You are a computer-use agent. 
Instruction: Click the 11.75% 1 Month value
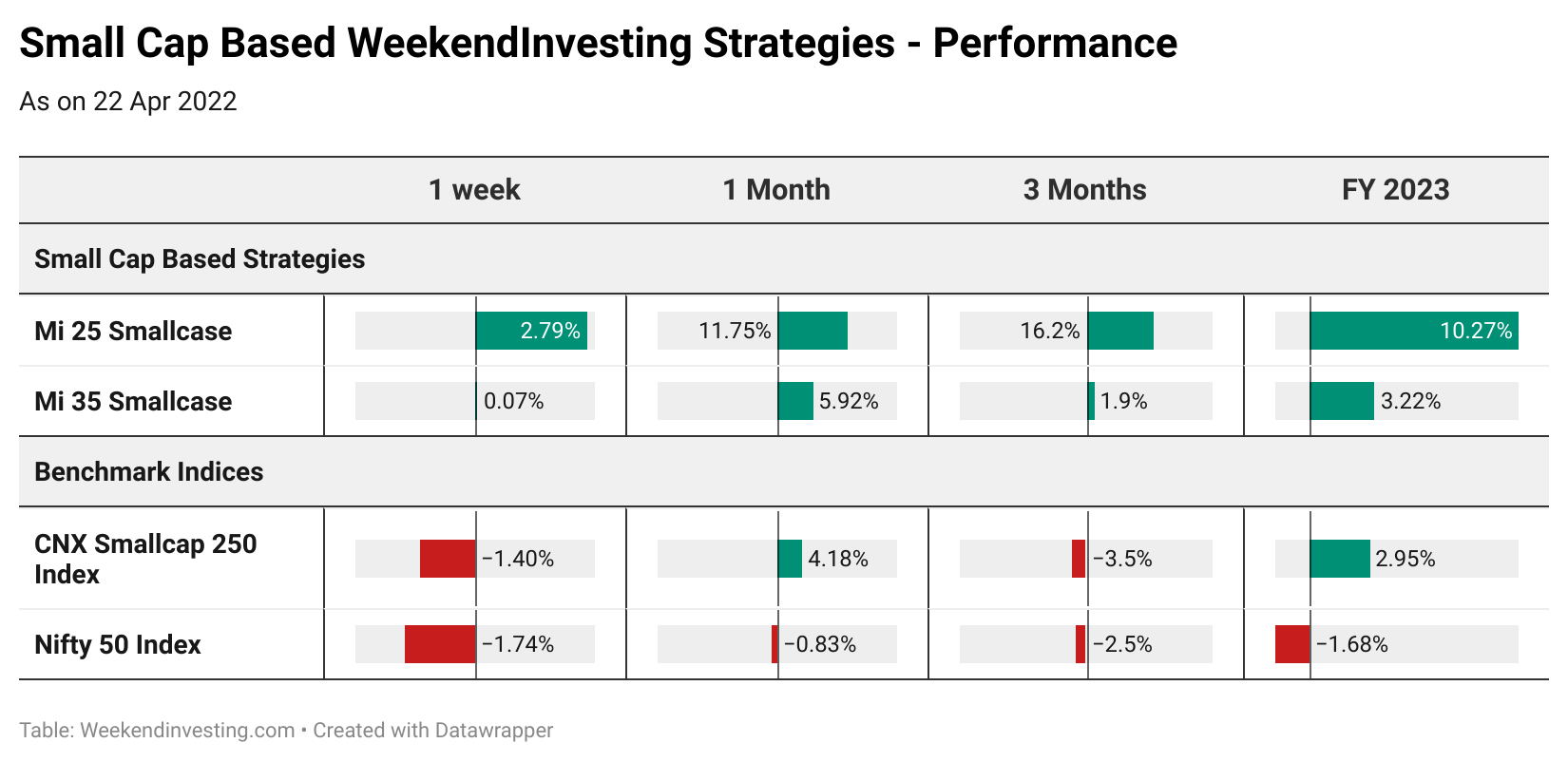[x=735, y=331]
